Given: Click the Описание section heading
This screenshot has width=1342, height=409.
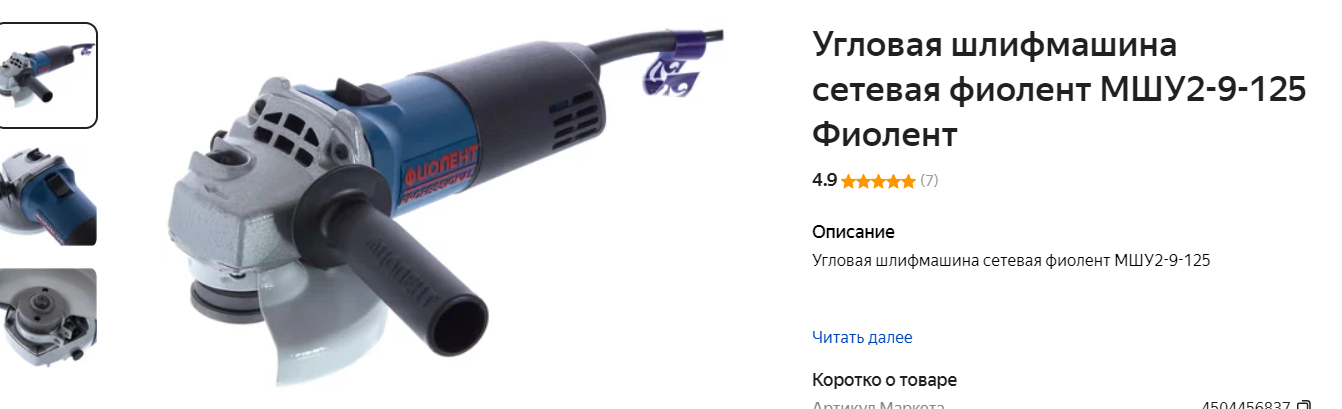Looking at the screenshot, I should (853, 232).
